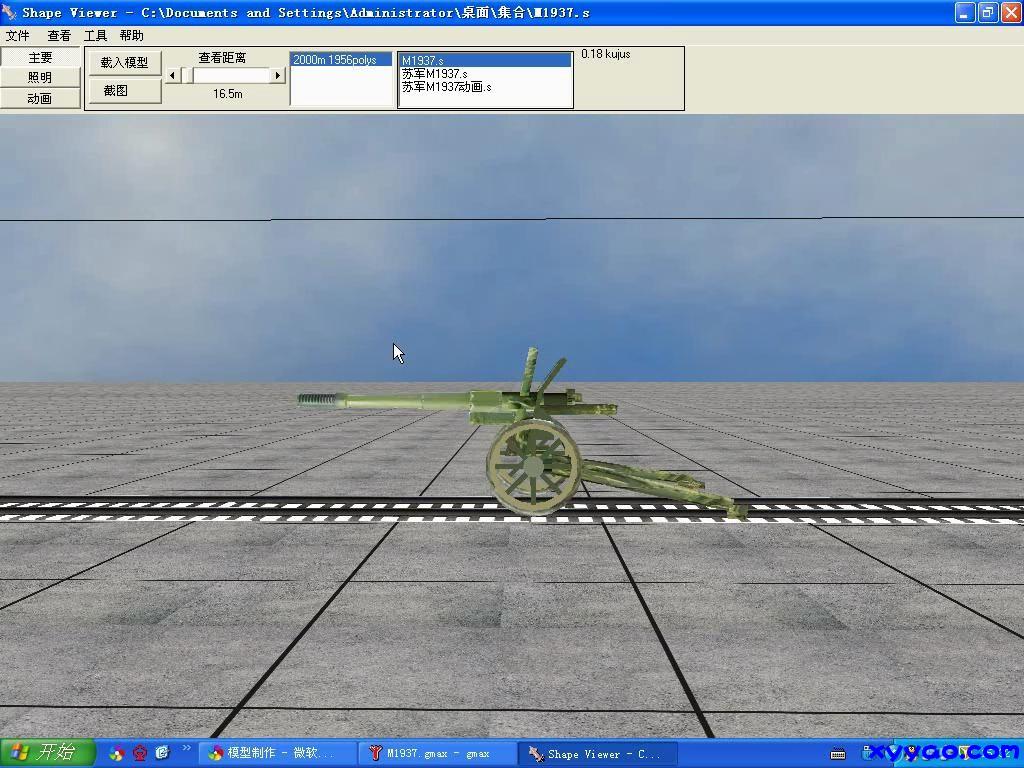
Task: Switch to M1937.gmax taskbar window
Action: tap(437, 754)
